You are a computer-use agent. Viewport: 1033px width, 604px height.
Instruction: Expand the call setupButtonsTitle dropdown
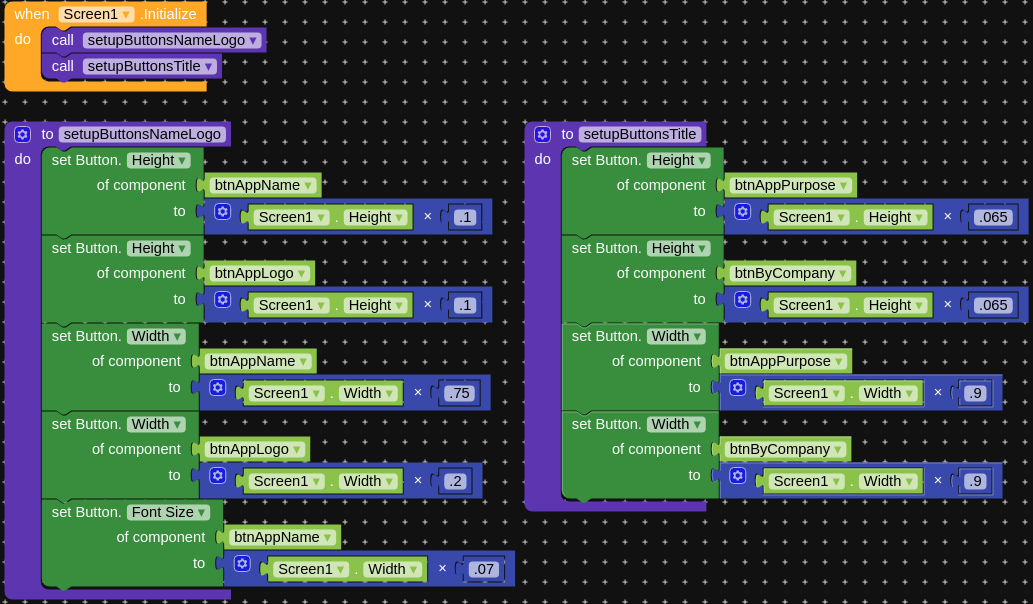click(x=209, y=67)
